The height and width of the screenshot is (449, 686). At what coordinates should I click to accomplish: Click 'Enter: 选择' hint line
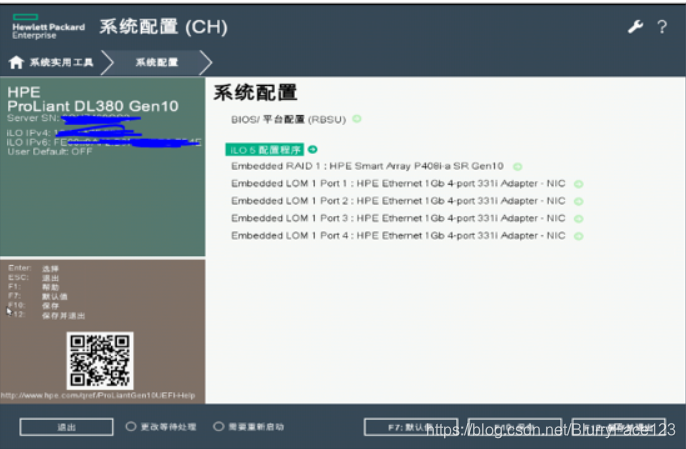click(34, 268)
